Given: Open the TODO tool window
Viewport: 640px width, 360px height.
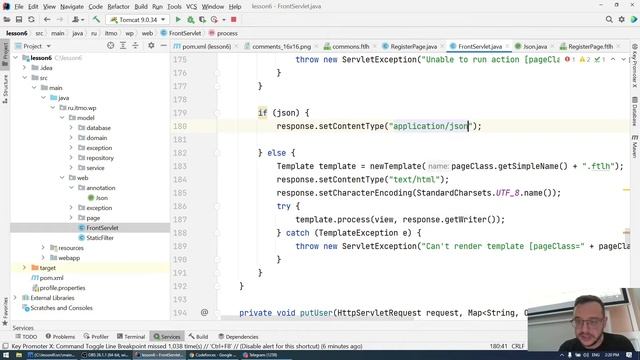Looking at the screenshot, I should (x=26, y=337).
